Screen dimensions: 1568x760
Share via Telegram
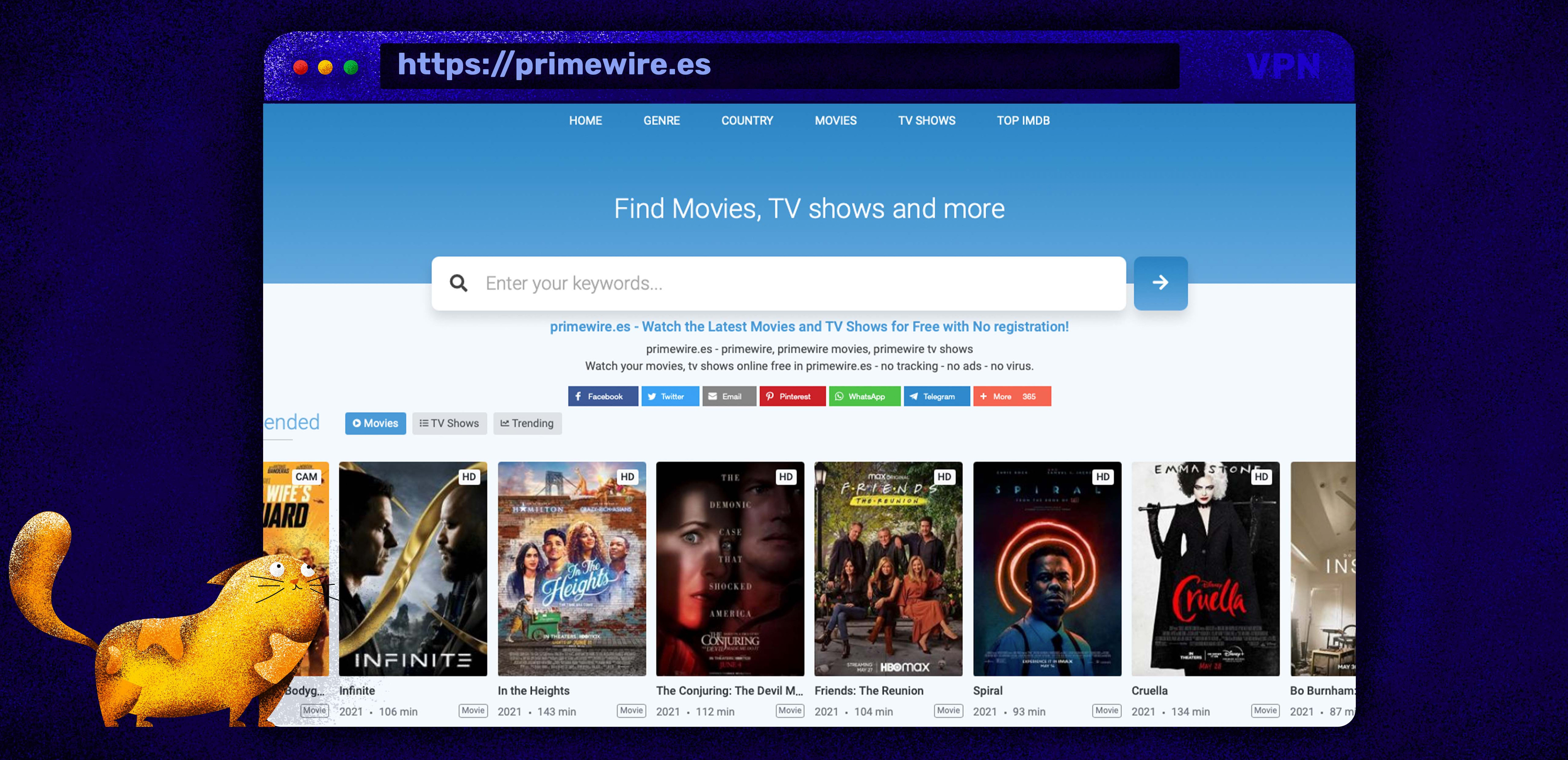pyautogui.click(x=936, y=396)
